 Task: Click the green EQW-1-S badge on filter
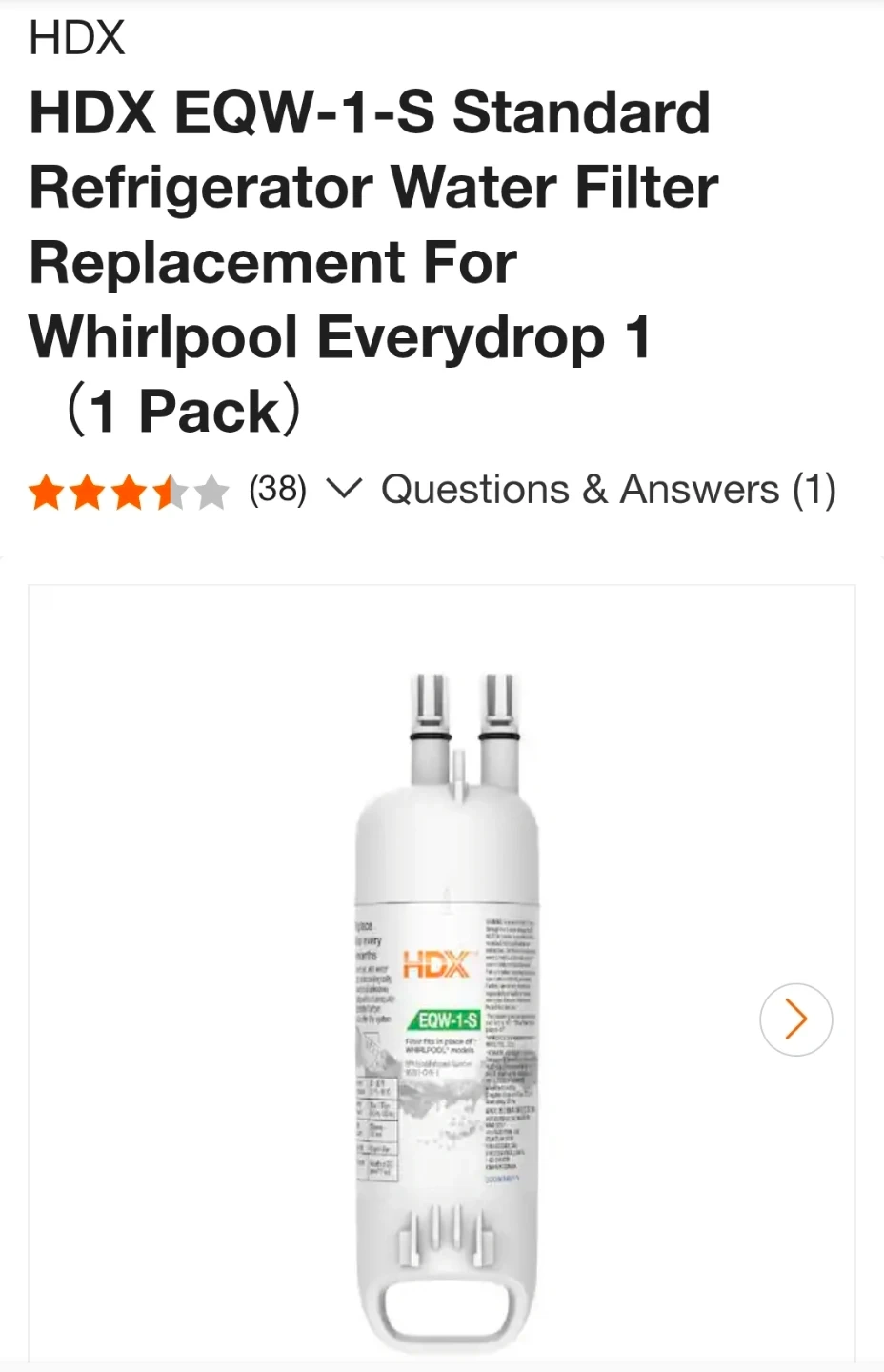coord(447,1019)
